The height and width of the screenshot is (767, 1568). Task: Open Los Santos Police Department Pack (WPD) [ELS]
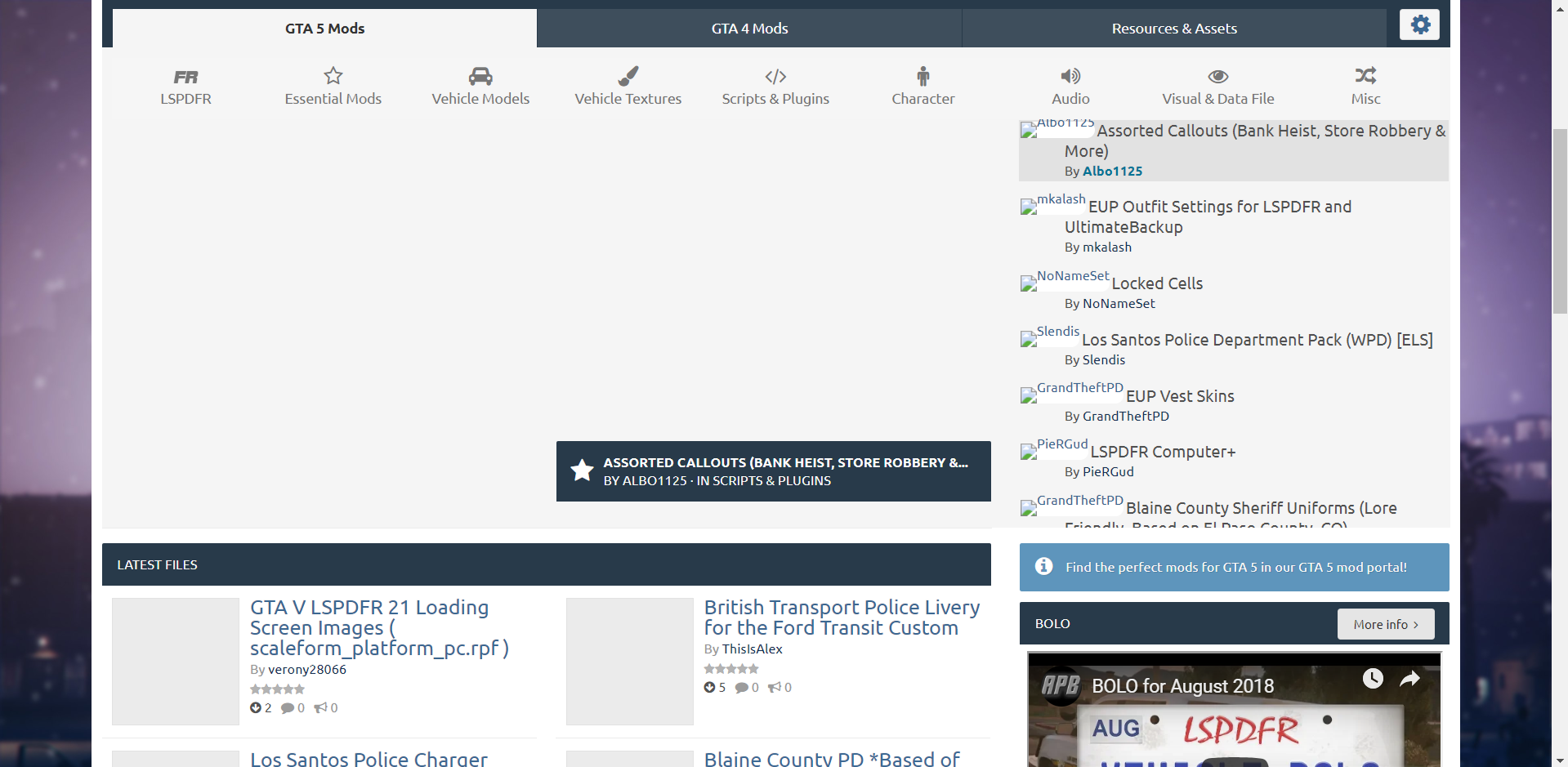1258,340
